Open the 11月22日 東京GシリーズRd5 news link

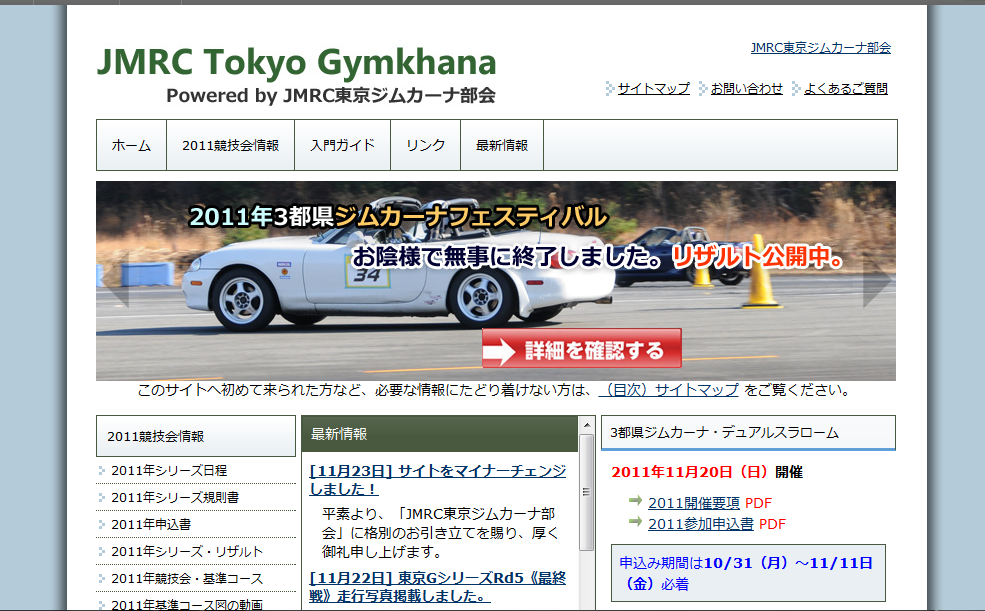click(438, 587)
